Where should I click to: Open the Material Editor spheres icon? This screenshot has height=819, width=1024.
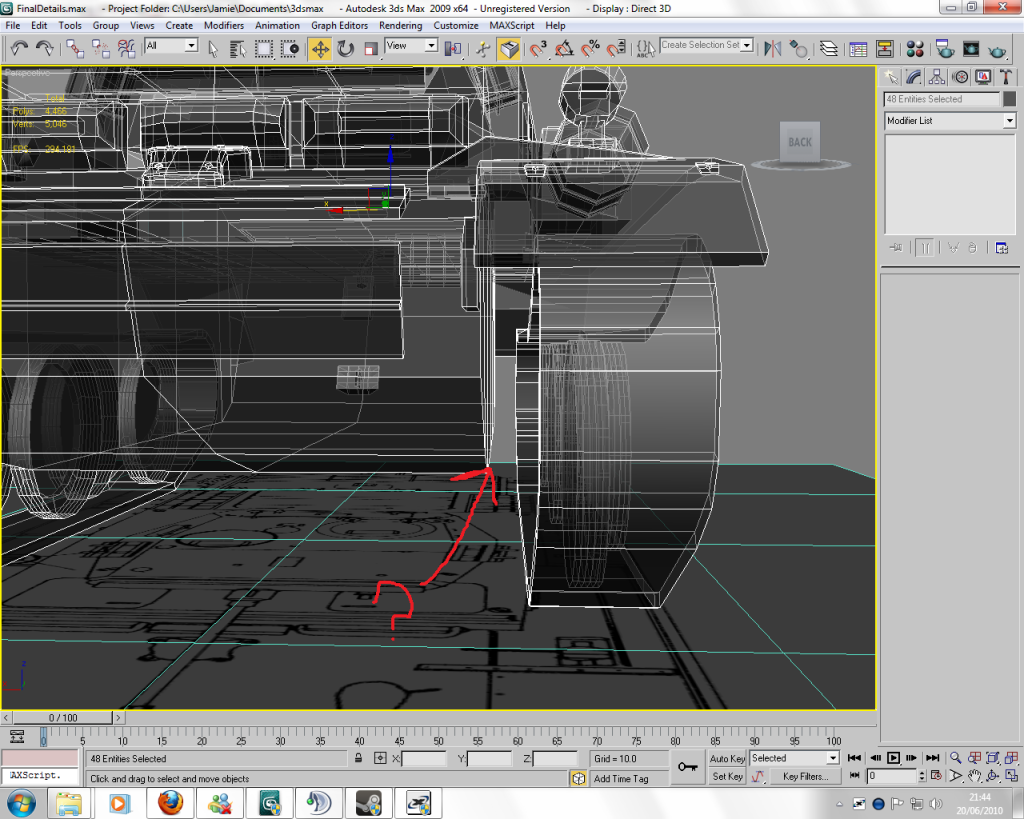pos(915,48)
